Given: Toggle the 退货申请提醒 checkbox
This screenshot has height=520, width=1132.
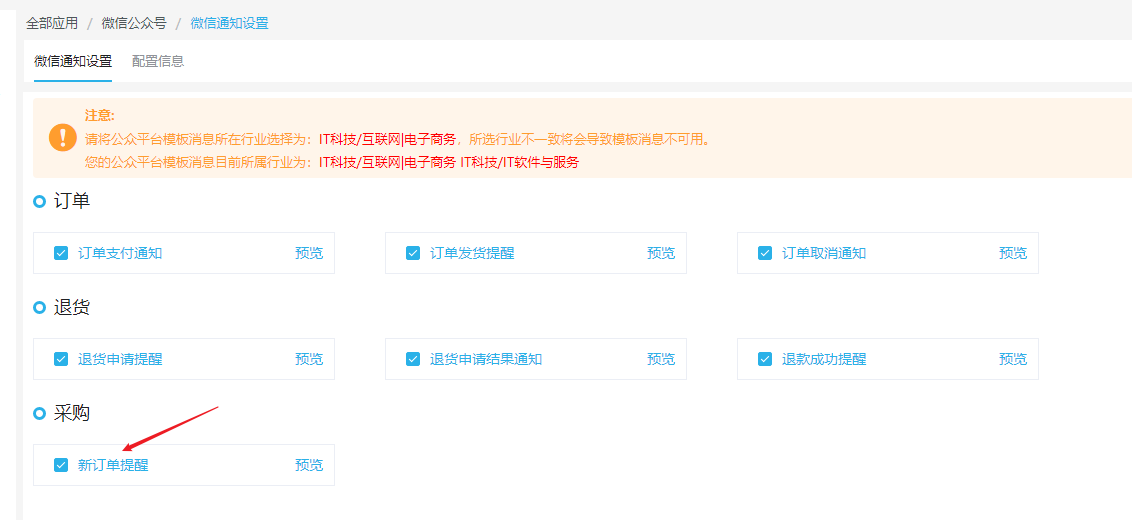Looking at the screenshot, I should [61, 359].
